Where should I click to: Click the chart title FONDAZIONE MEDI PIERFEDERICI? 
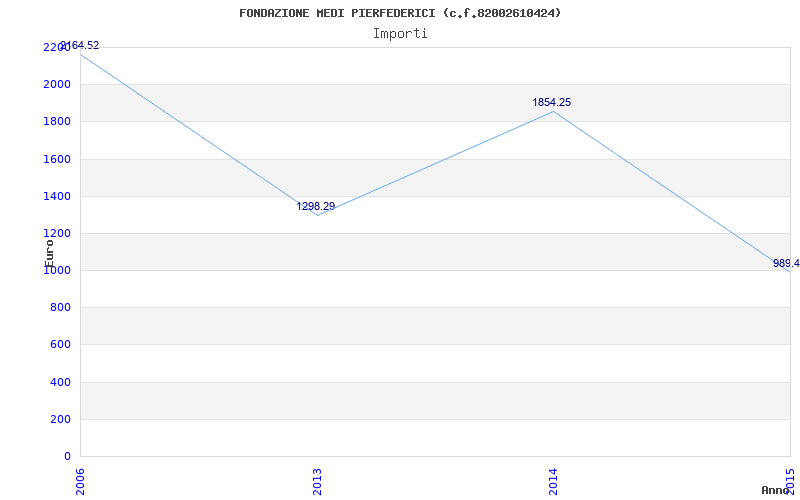coord(400,13)
